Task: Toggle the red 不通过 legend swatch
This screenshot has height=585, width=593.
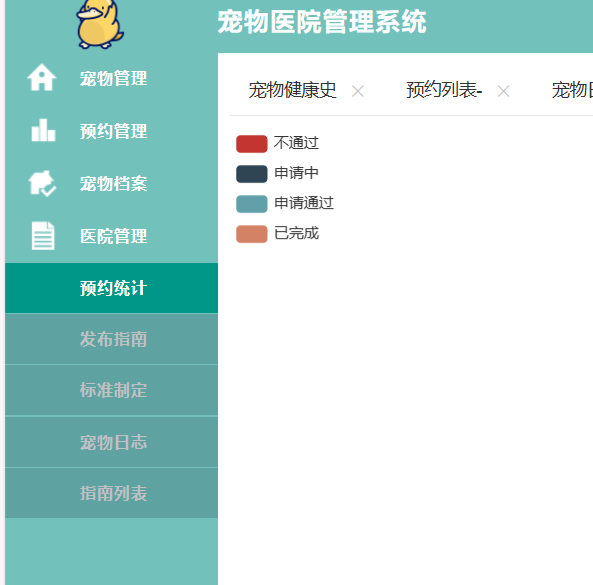Action: 251,144
